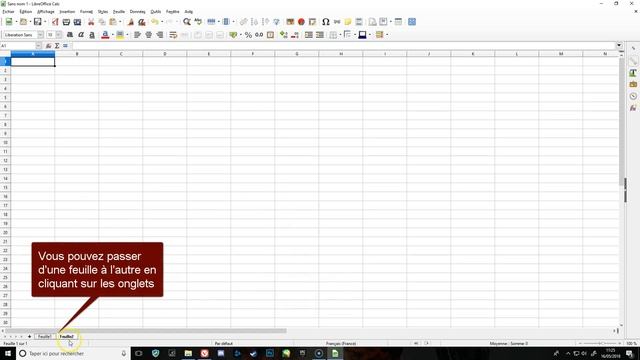Image resolution: width=640 pixels, height=360 pixels.
Task: Open the Fichier menu
Action: 8,11
